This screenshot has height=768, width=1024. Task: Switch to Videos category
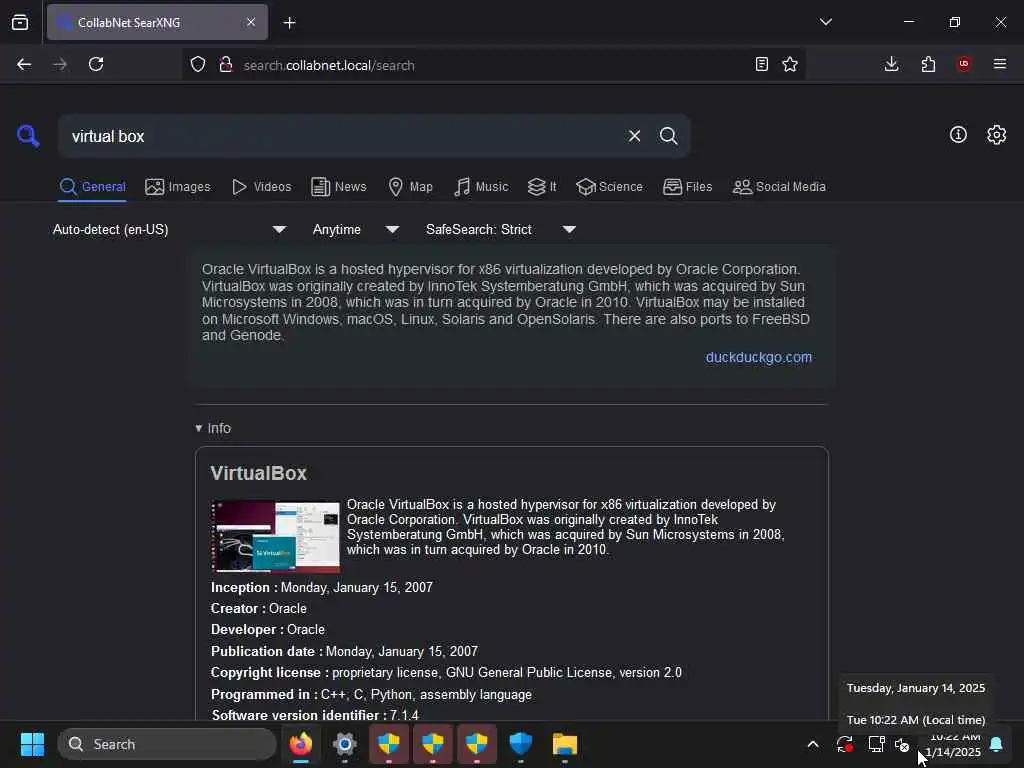pos(262,187)
